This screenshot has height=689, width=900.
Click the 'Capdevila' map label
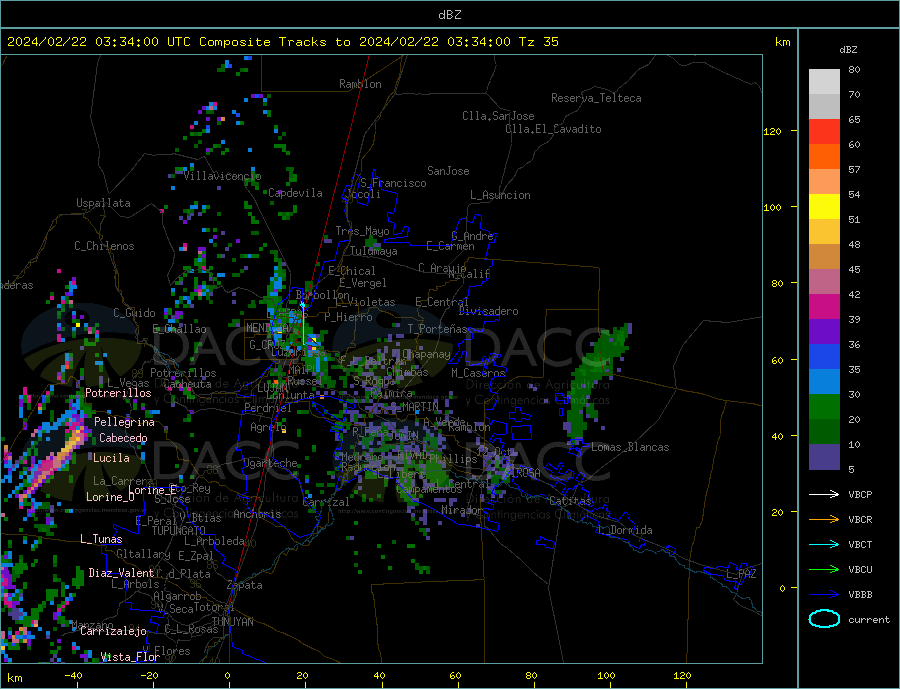[296, 193]
